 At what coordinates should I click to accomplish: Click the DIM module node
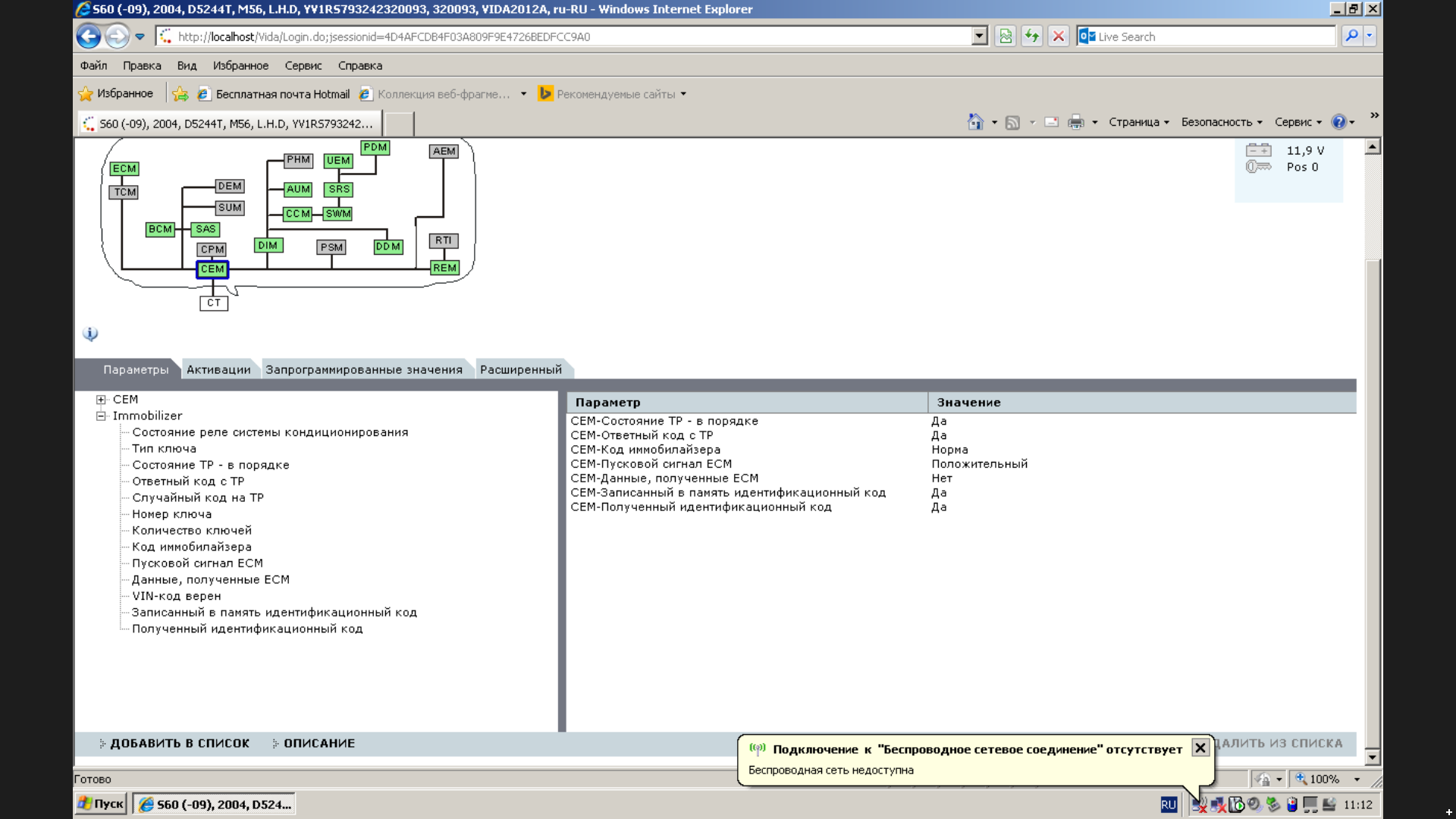[x=268, y=246]
